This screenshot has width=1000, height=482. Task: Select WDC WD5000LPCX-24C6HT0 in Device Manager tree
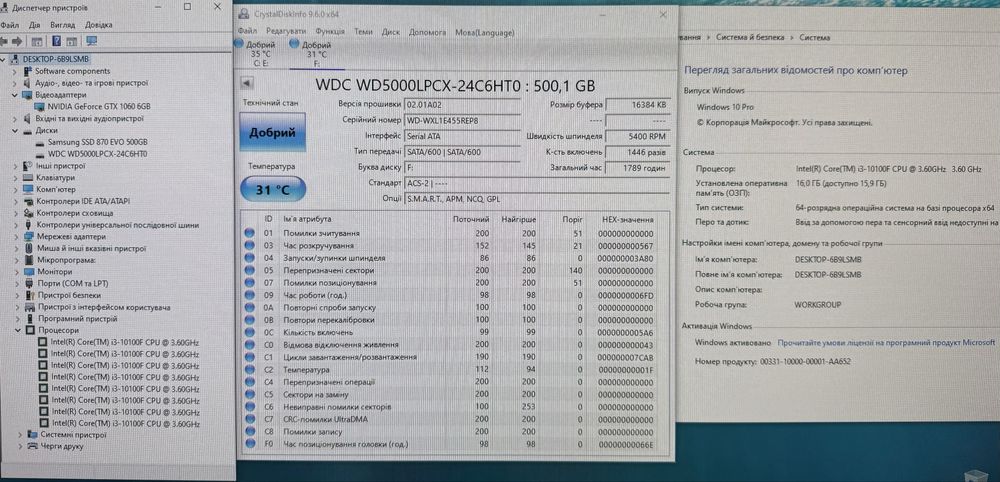(98, 154)
